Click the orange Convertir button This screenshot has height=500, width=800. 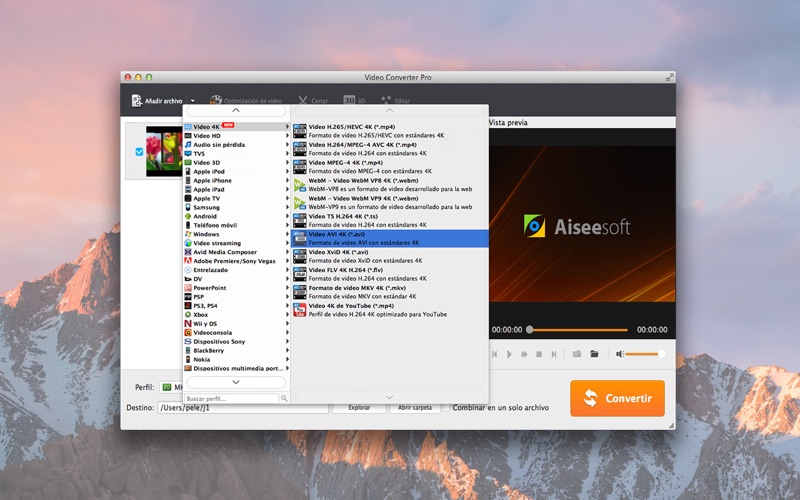[x=617, y=398]
